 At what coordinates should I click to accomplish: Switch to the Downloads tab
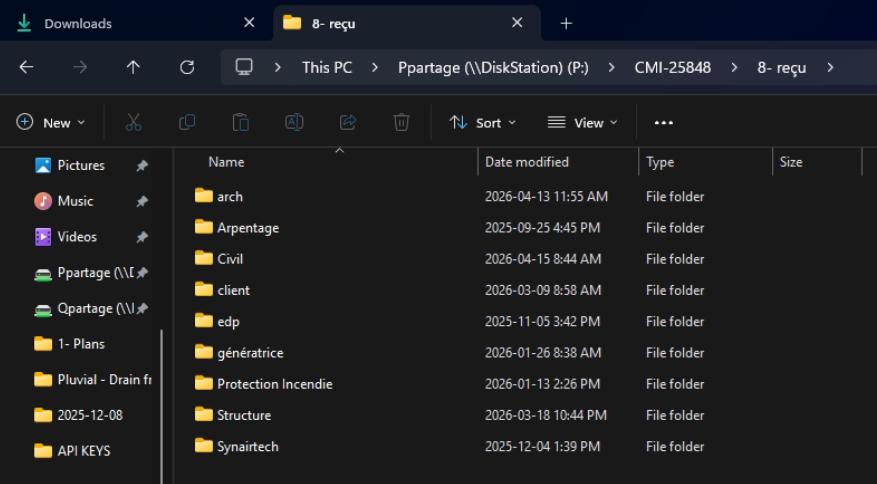coord(78,23)
